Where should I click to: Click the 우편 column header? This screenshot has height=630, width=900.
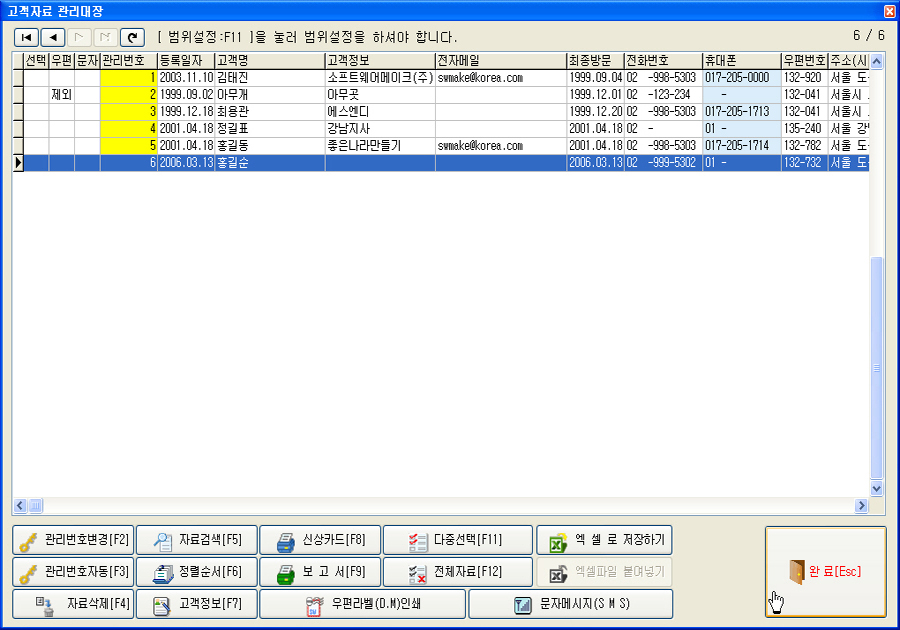(x=61, y=61)
